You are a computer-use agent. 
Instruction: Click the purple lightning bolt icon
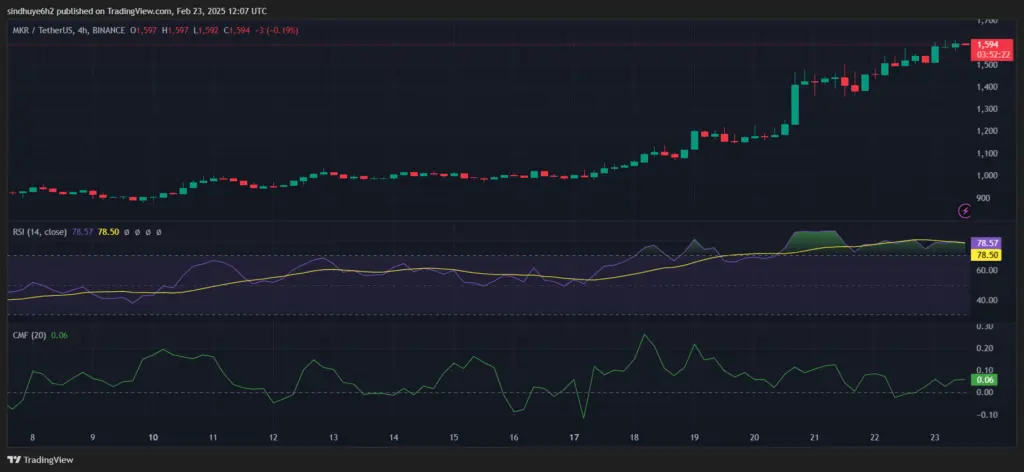point(965,210)
